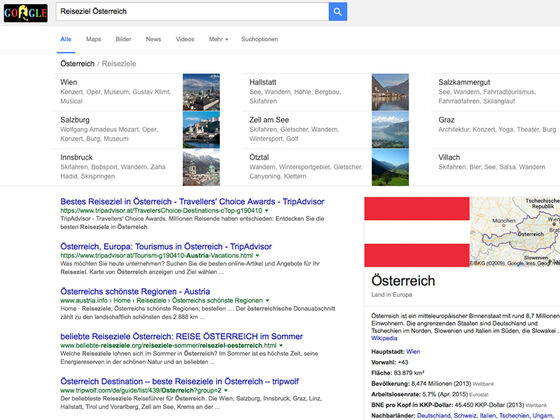The width and height of the screenshot is (560, 420).
Task: Open the Innsbruck thumbnail image
Action: tap(201, 167)
